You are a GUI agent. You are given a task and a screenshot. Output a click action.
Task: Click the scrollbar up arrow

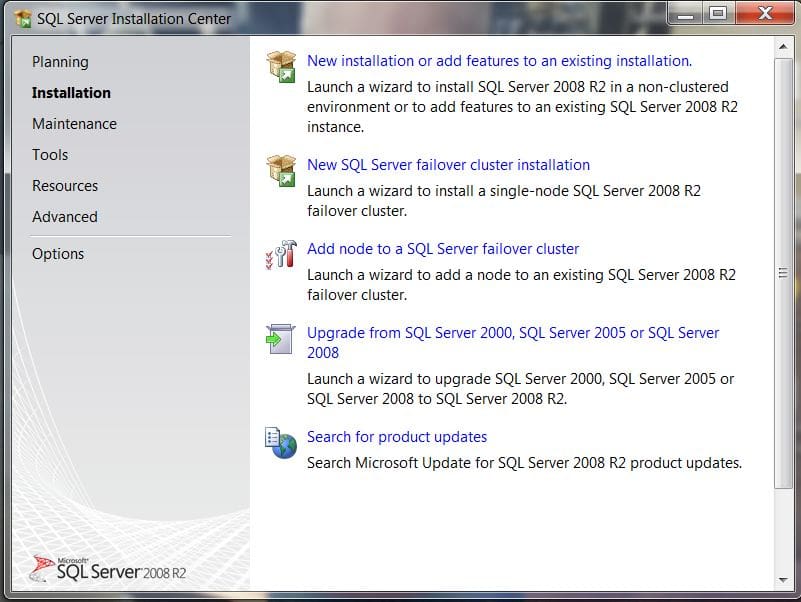[783, 47]
